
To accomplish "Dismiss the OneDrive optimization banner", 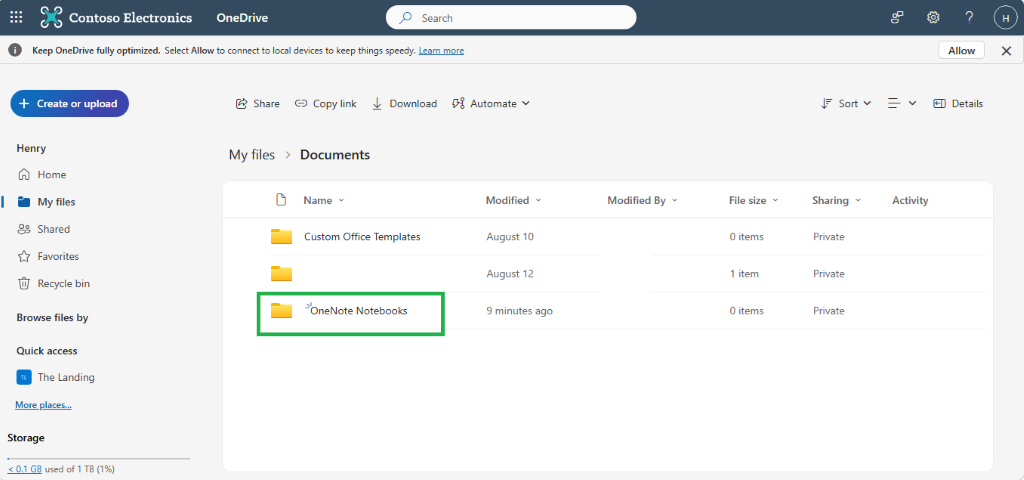I will point(1006,50).
